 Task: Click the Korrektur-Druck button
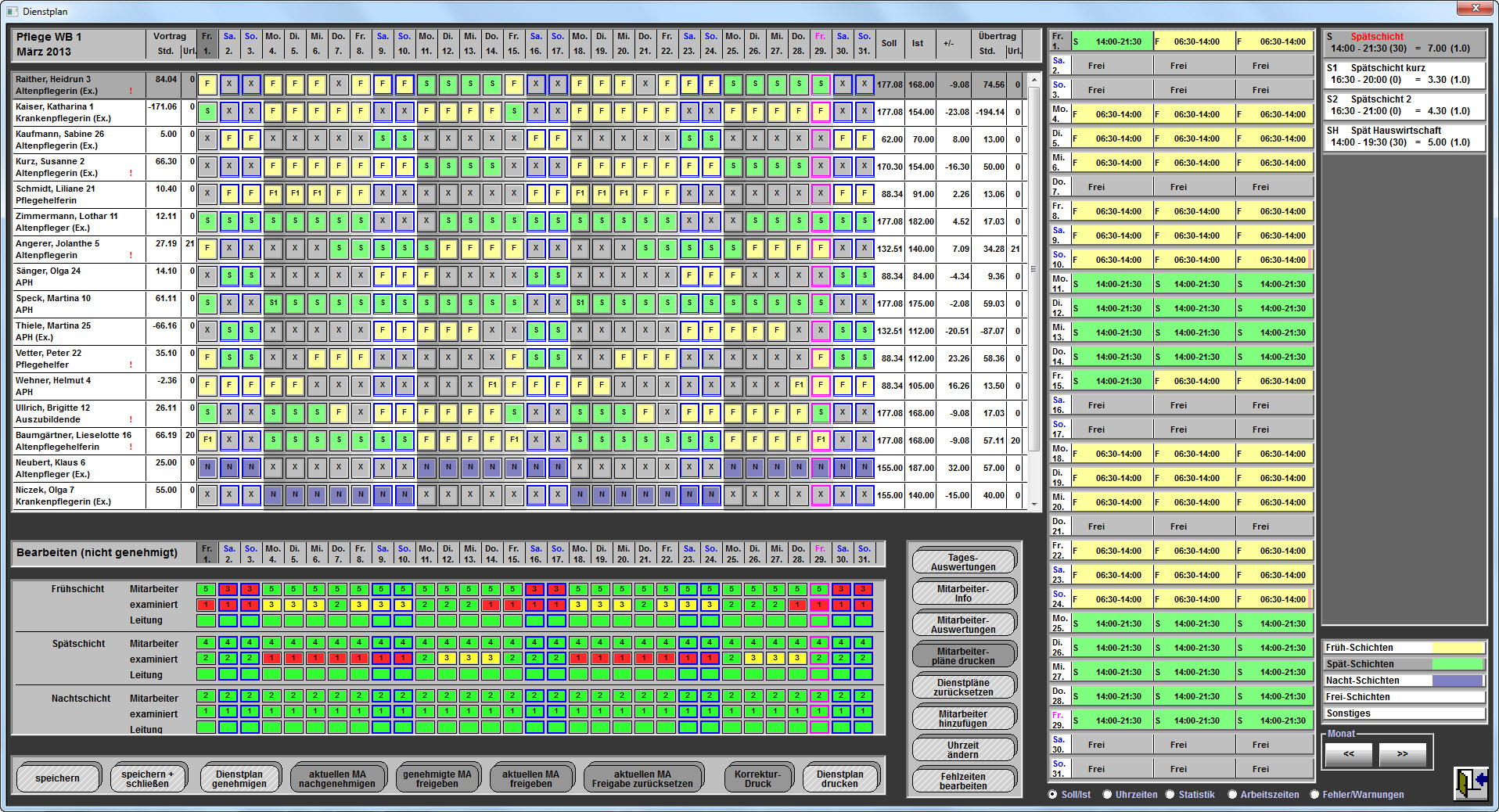(758, 778)
